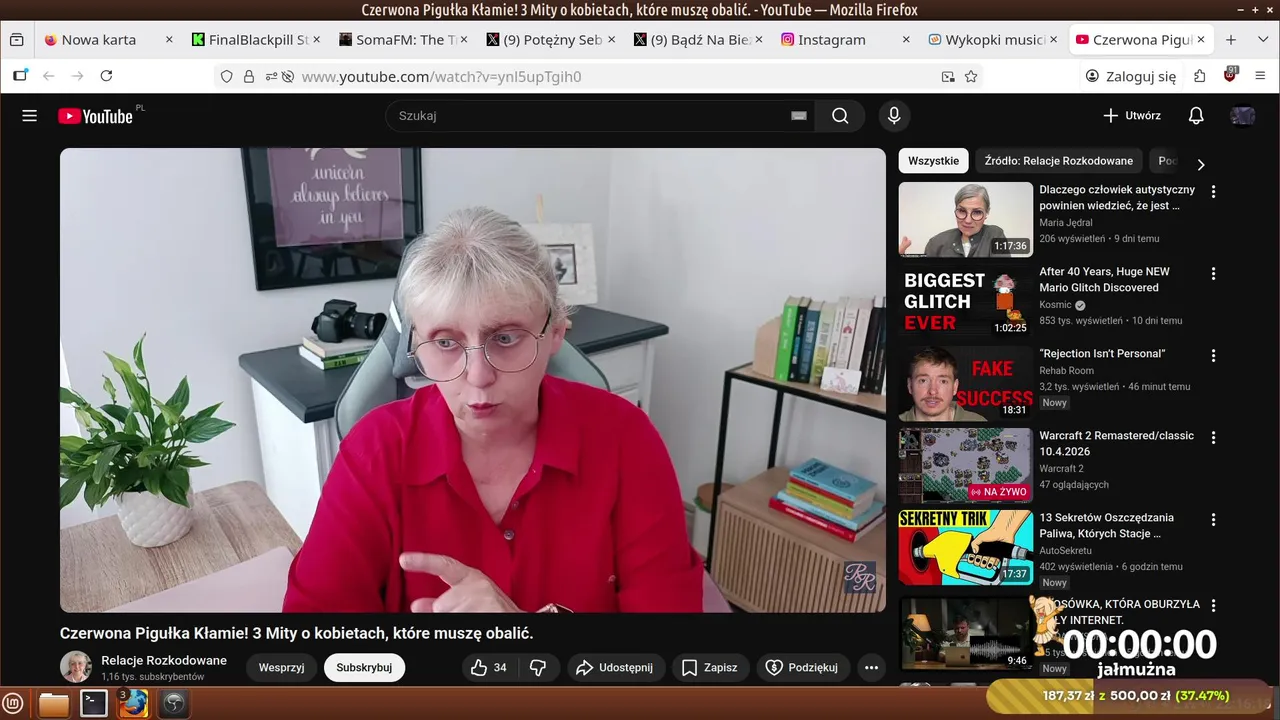Screen dimensions: 1280x720
Task: Close the Nowa karta tab
Action: tap(169, 40)
